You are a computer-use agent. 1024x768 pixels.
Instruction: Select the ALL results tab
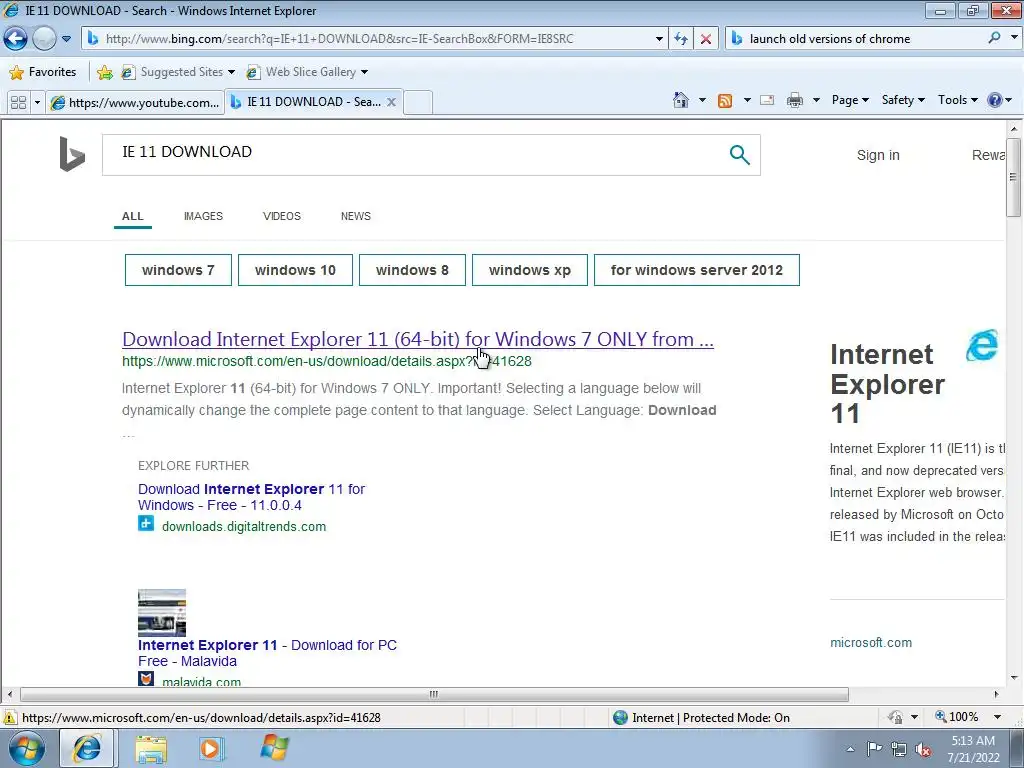point(133,216)
